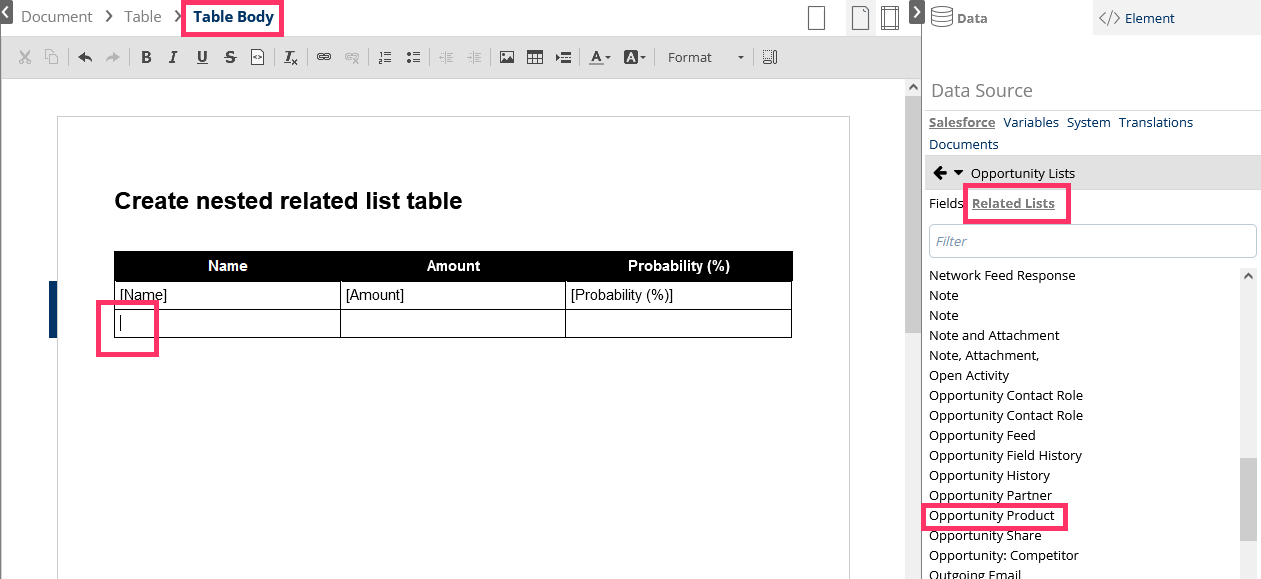Click the Filter input field
Screen dimensions: 1261x579
pos(1092,241)
